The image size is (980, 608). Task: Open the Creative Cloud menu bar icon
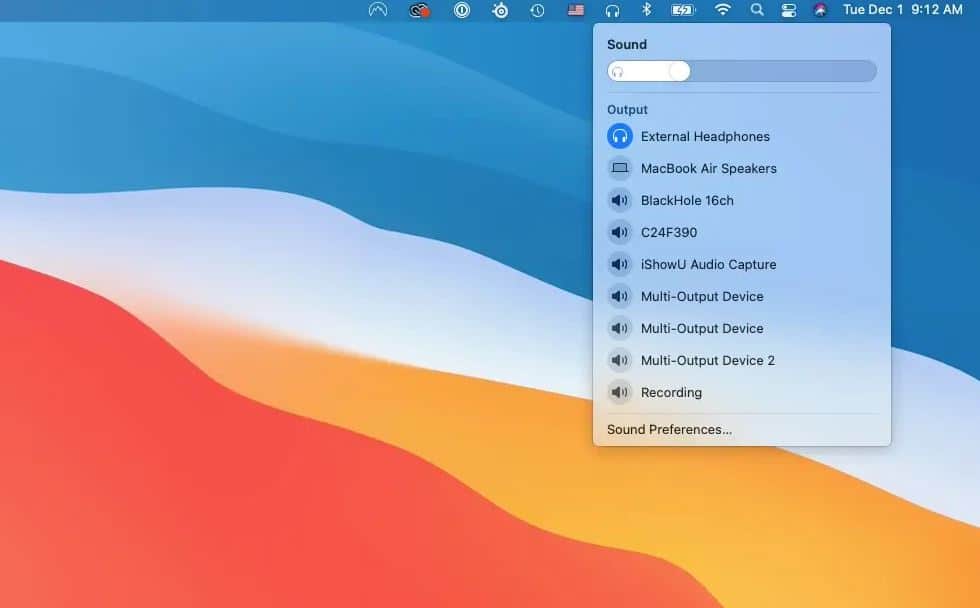pyautogui.click(x=419, y=10)
